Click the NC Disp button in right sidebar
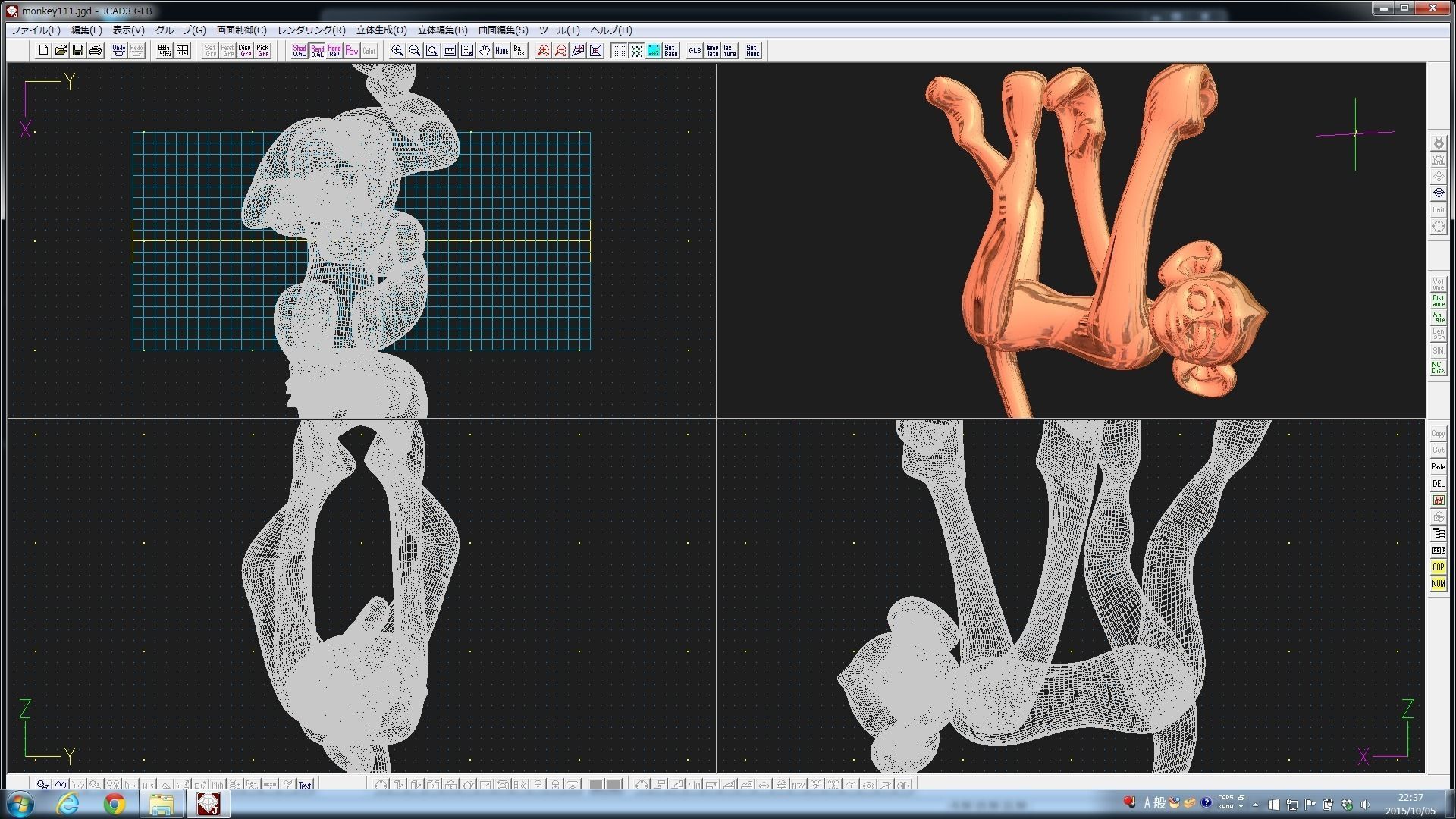 [x=1439, y=368]
